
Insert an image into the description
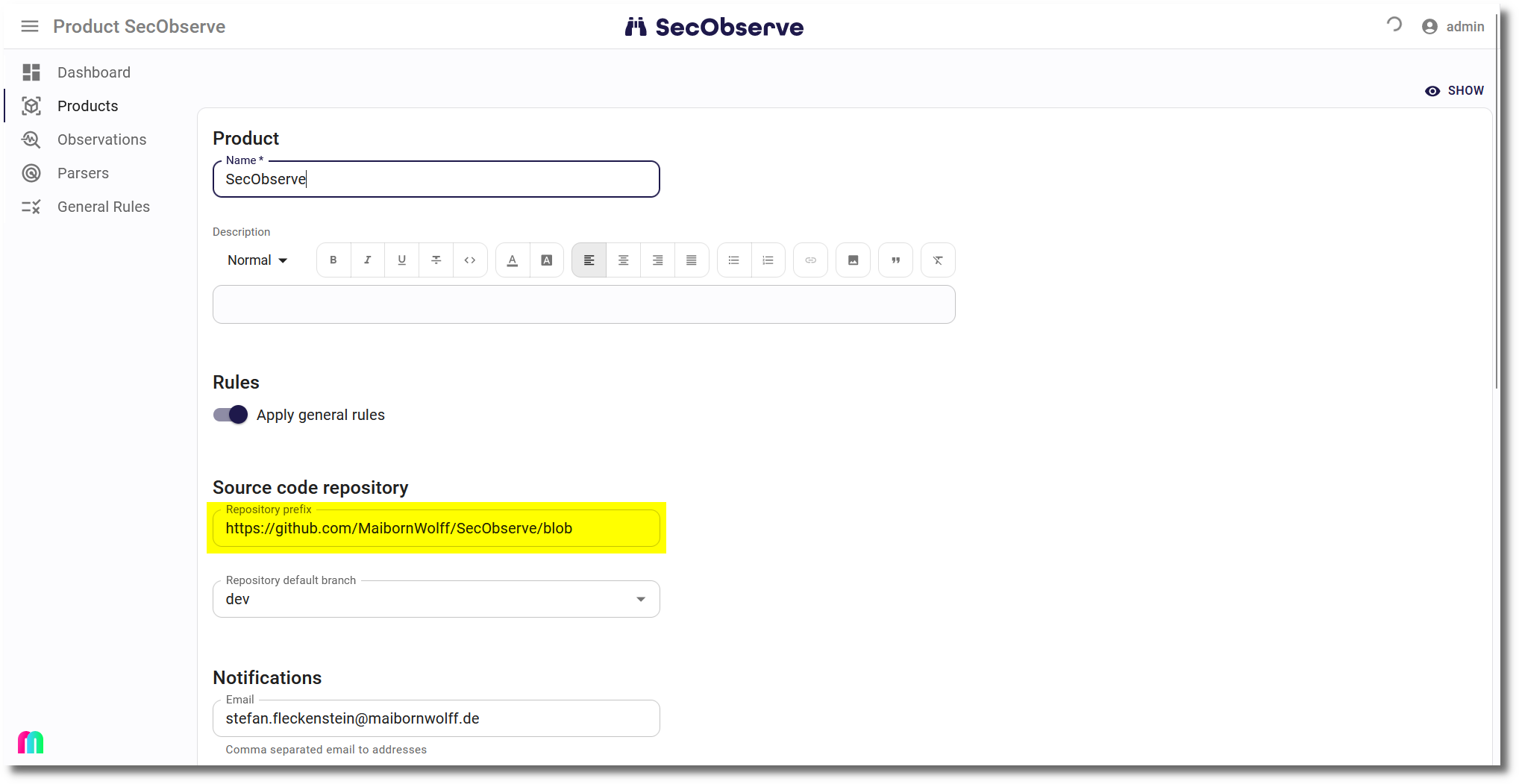pyautogui.click(x=853, y=260)
